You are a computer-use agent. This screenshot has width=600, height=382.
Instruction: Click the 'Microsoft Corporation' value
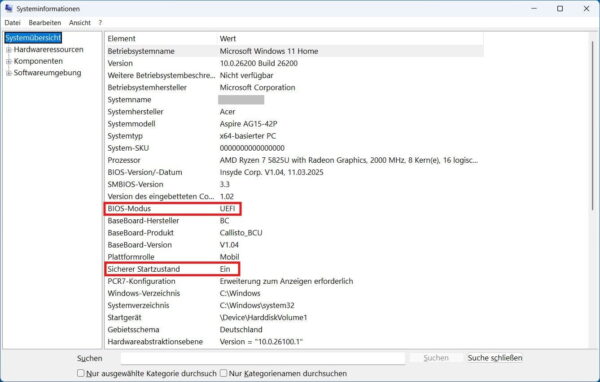[257, 87]
